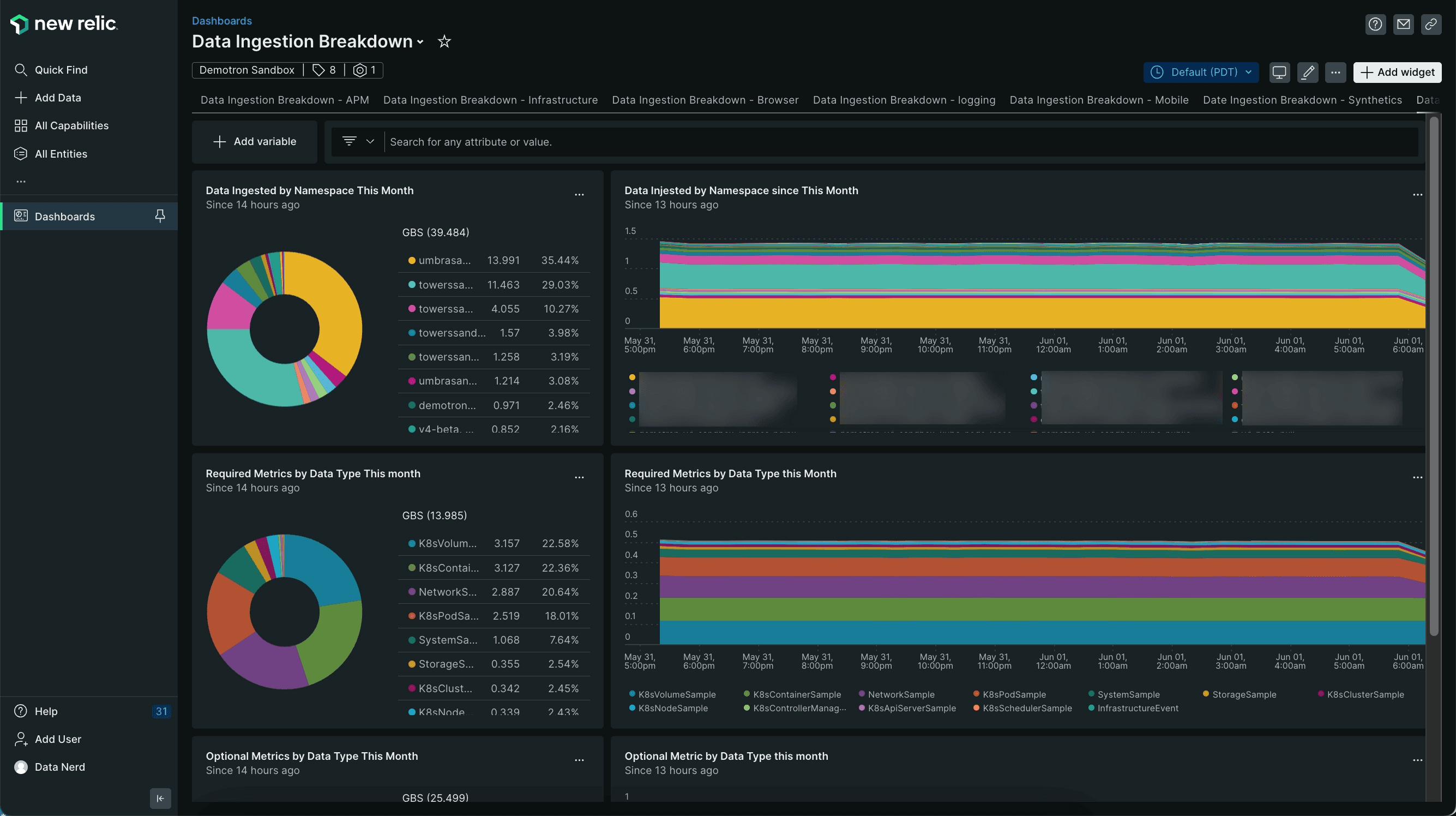
Task: Unpin Dashboards from the sidebar
Action: (x=160, y=216)
